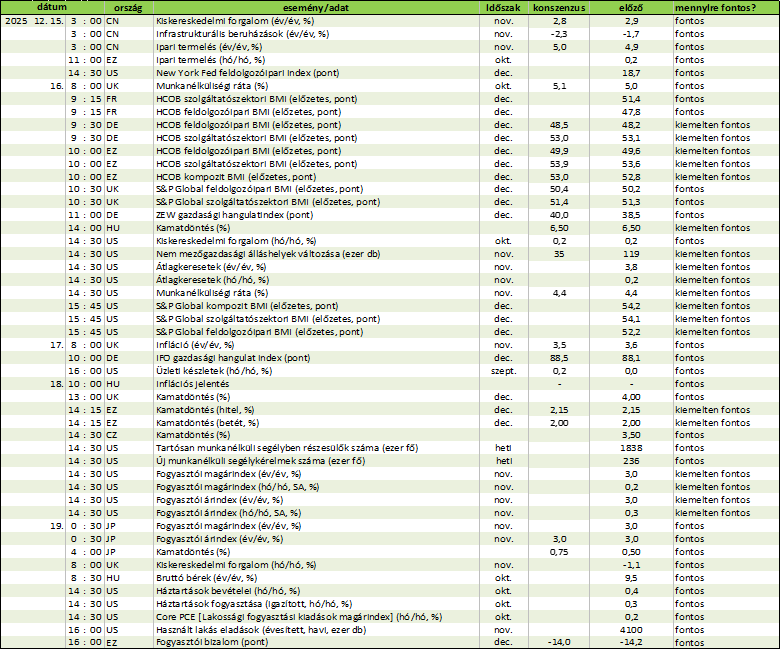Select the "Kamatdöntés (betét, %)" cell
Viewport: 781px width, 650px height.
tap(316, 423)
